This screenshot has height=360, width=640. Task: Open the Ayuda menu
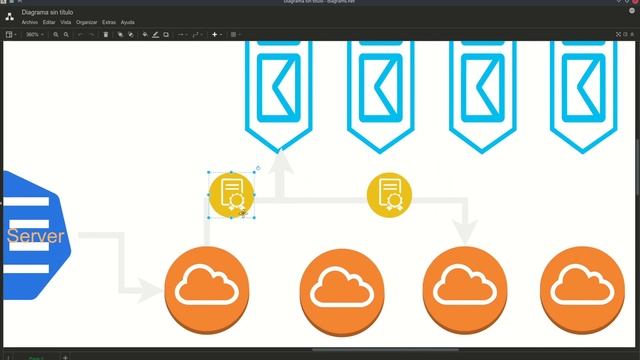(128, 22)
